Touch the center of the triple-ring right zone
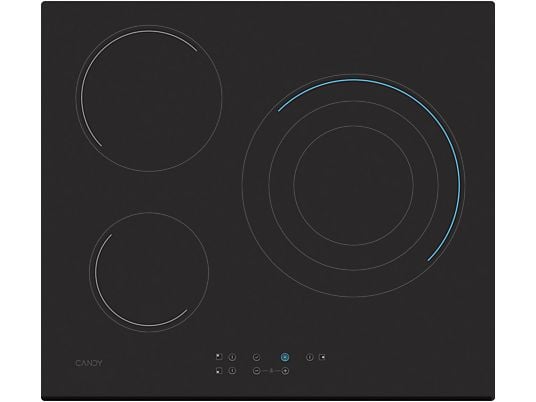 pos(353,185)
